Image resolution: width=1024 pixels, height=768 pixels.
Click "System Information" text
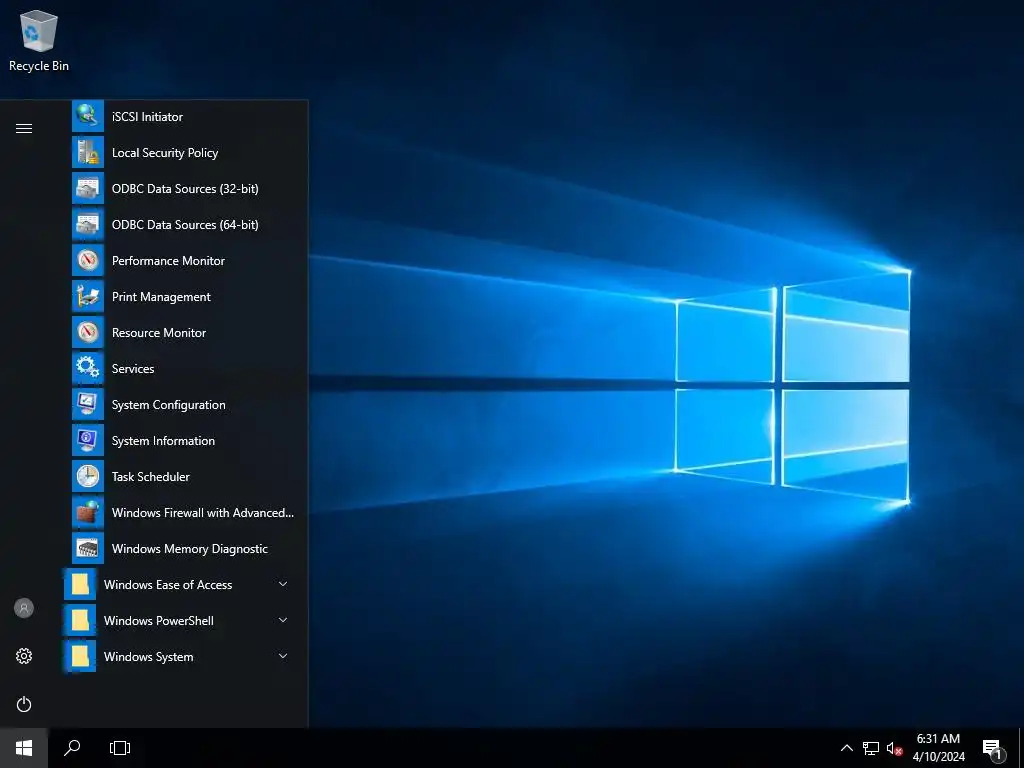tap(163, 441)
